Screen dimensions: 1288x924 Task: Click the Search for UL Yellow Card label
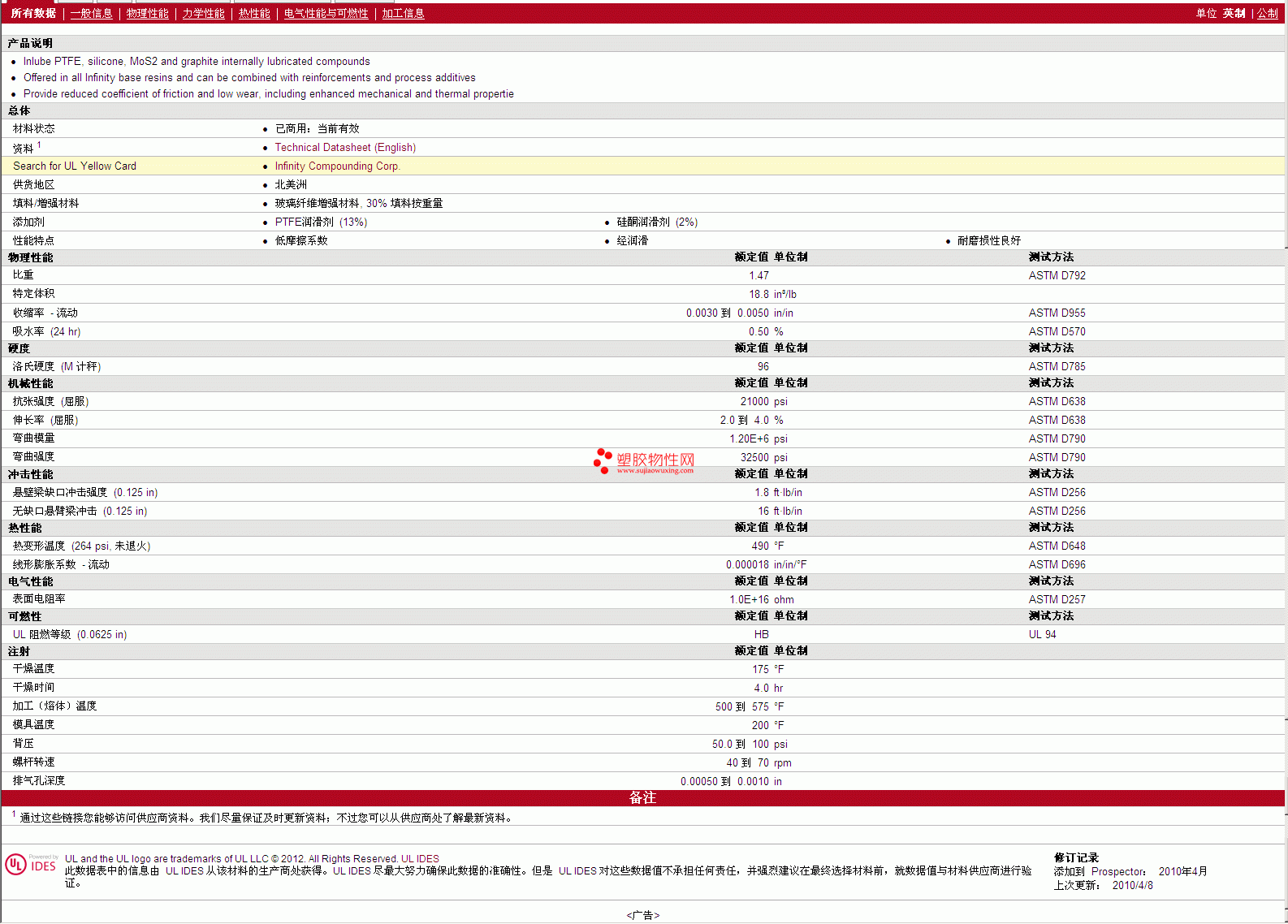[x=75, y=166]
